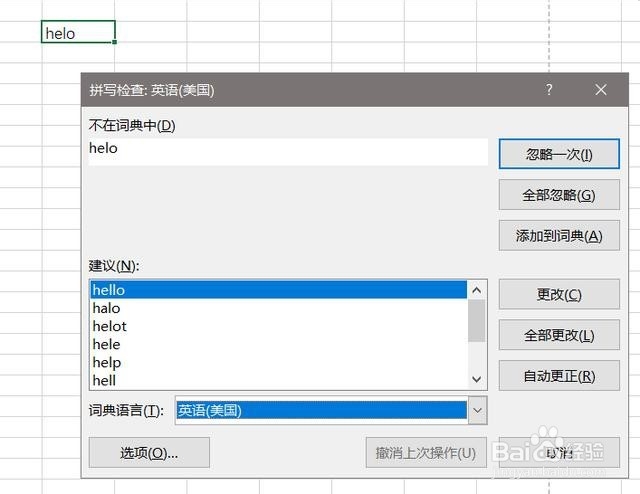Screen dimensions: 640x494
Task: Click the 更改(C) button
Action: click(559, 294)
